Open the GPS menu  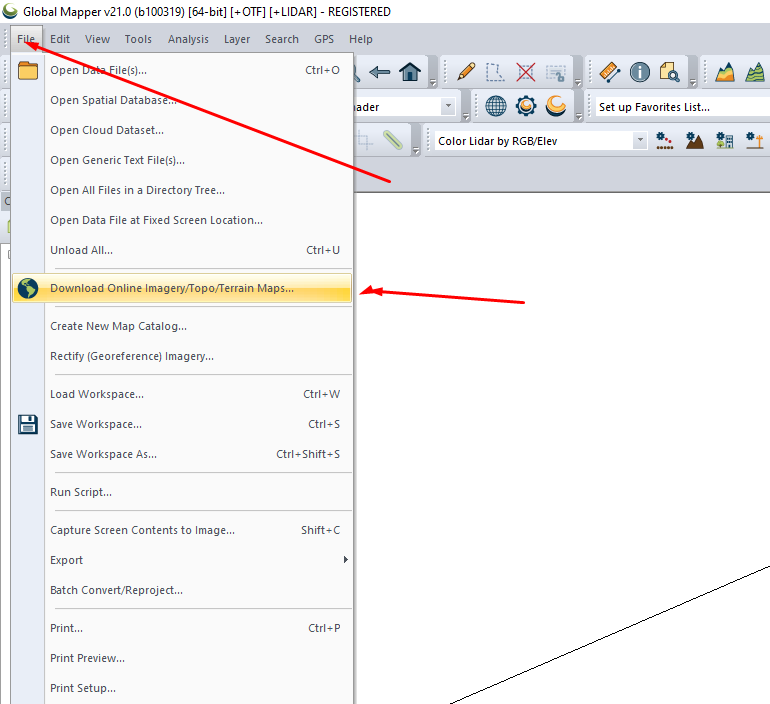point(324,39)
